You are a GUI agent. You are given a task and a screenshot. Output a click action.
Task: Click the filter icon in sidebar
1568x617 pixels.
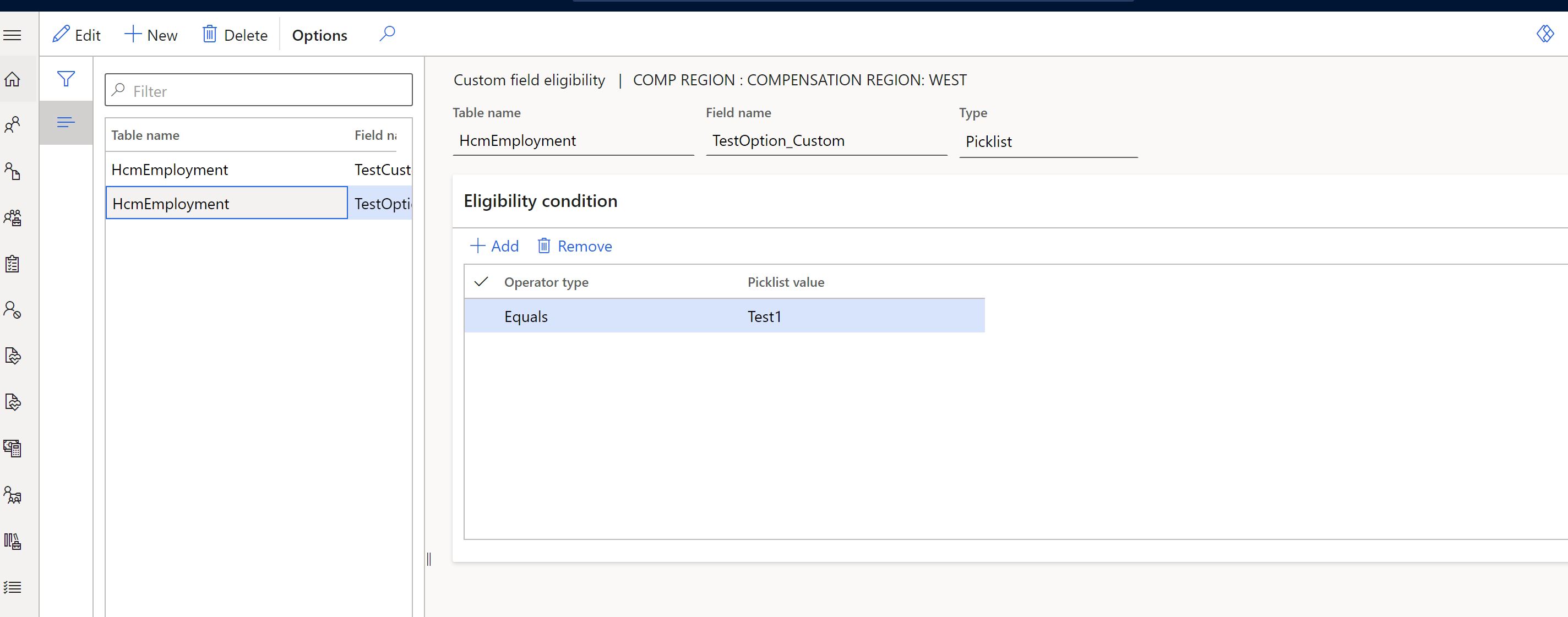click(66, 79)
